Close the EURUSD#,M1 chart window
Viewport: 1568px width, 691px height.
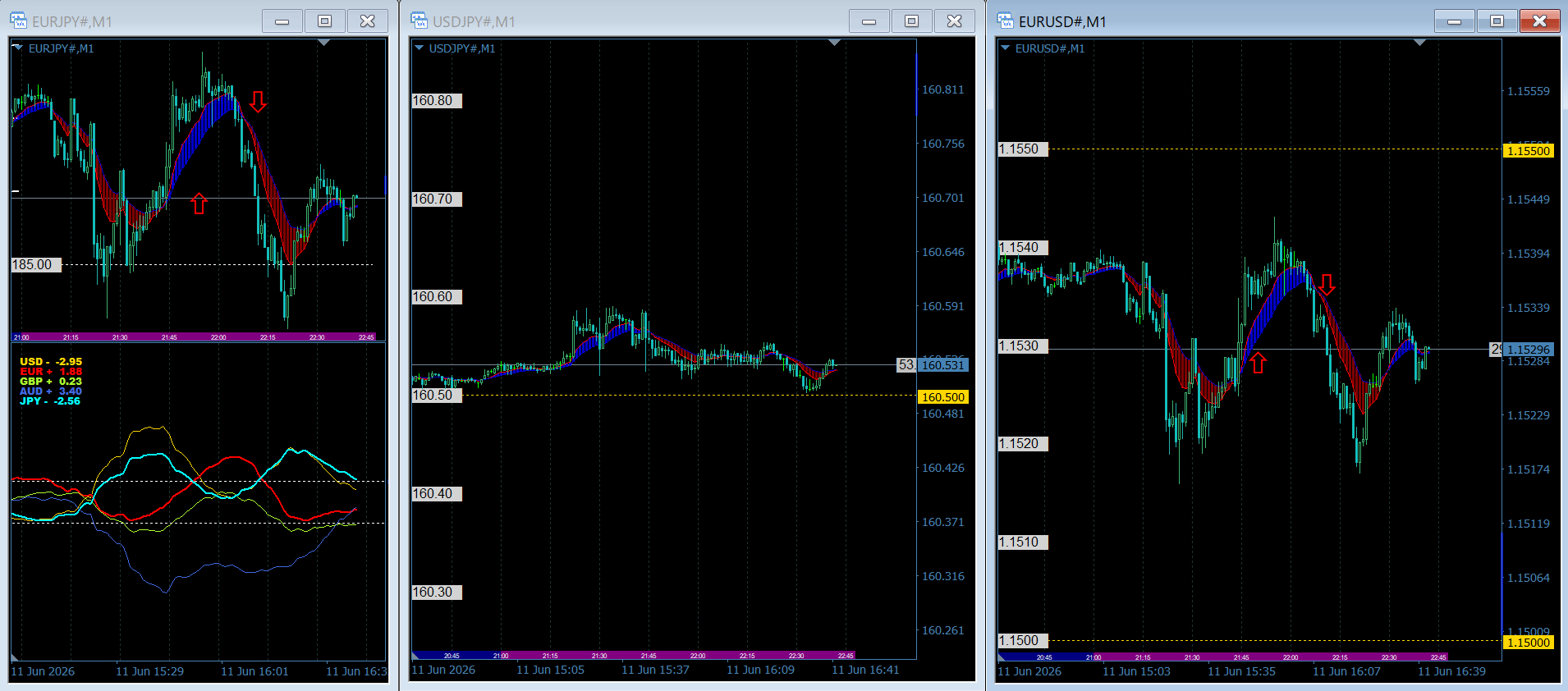(x=1540, y=21)
